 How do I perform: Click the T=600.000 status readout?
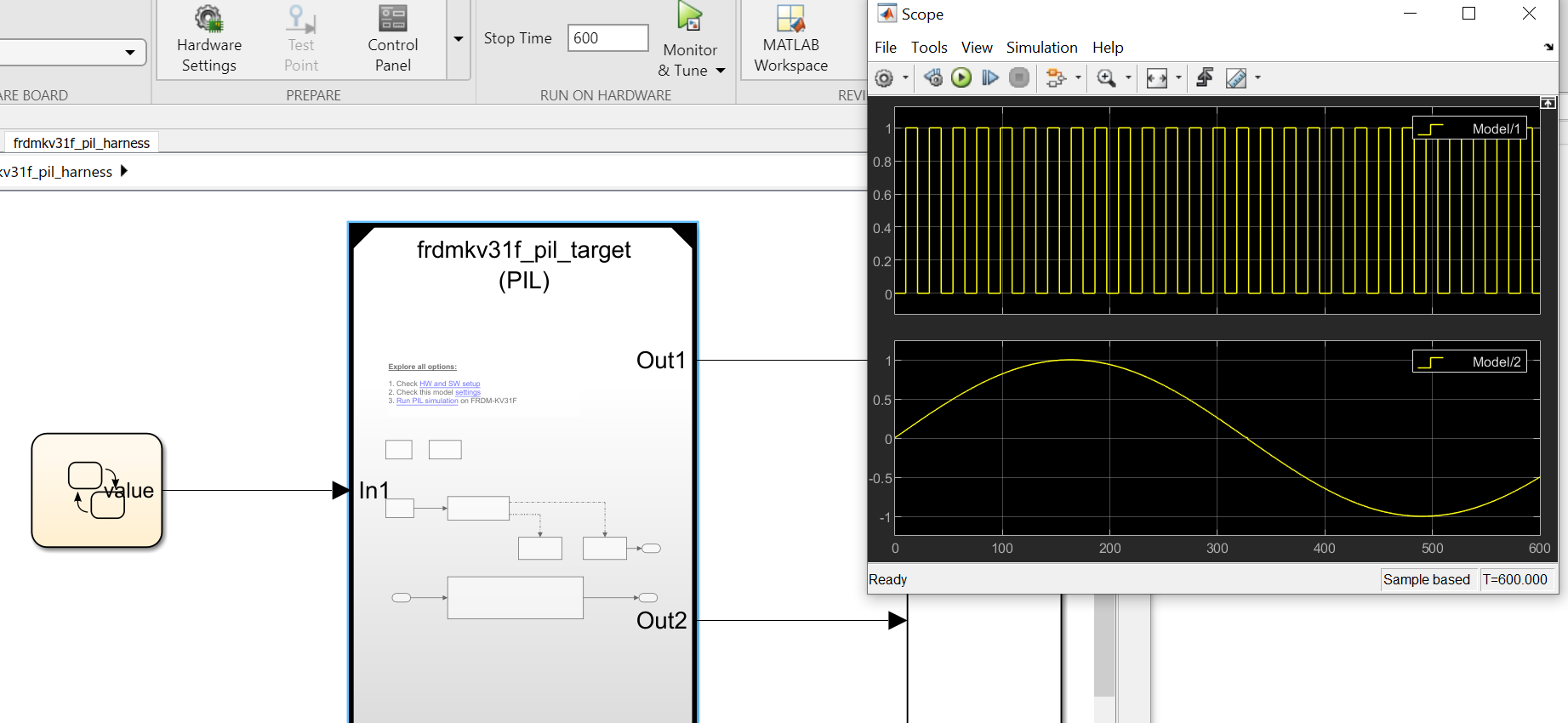click(1515, 579)
